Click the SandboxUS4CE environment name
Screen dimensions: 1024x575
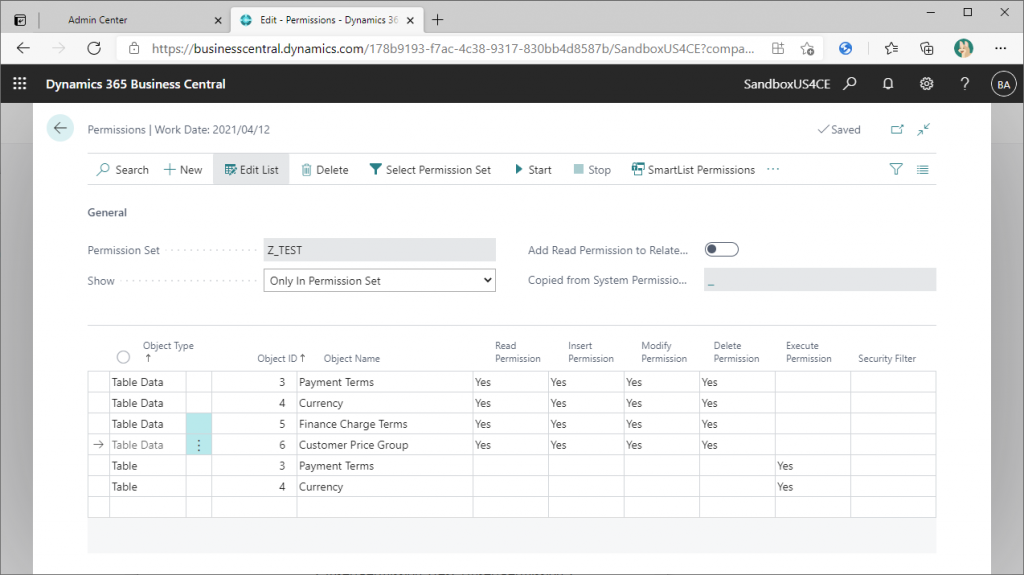tap(786, 84)
